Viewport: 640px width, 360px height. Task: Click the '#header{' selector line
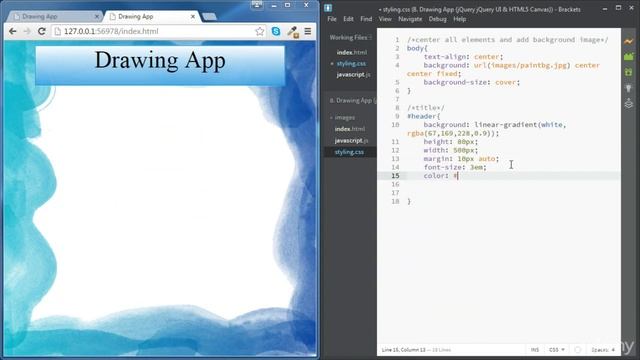tap(423, 116)
